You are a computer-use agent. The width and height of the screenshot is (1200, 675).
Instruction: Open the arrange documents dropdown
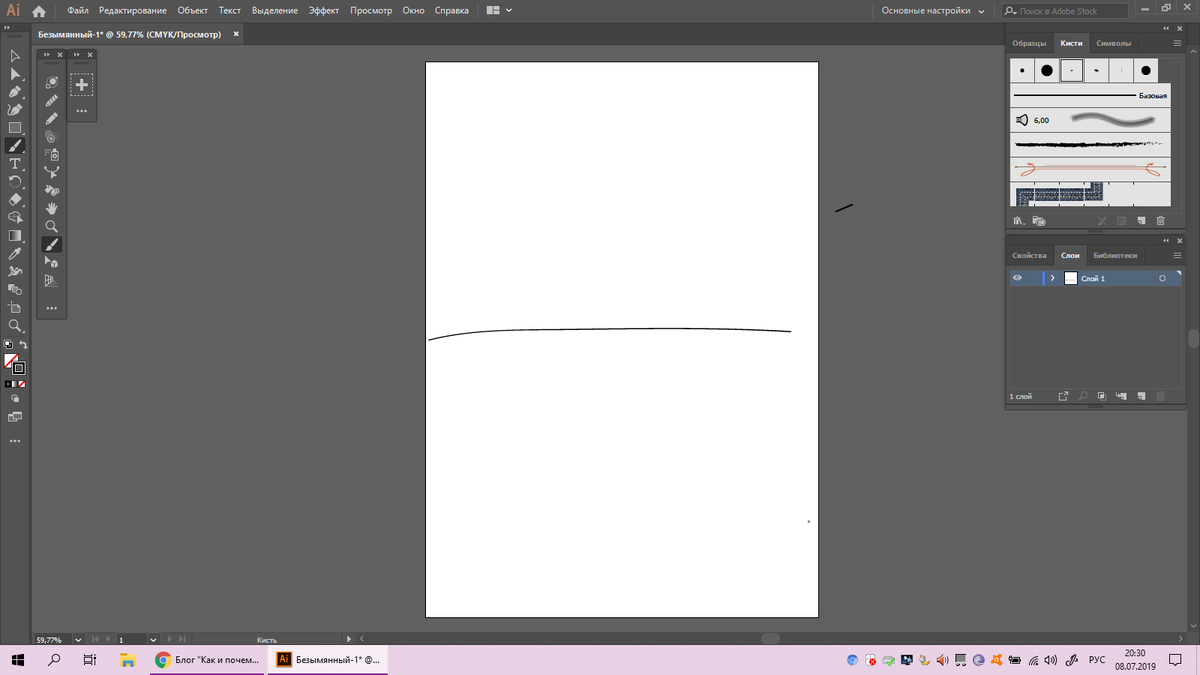(x=499, y=10)
